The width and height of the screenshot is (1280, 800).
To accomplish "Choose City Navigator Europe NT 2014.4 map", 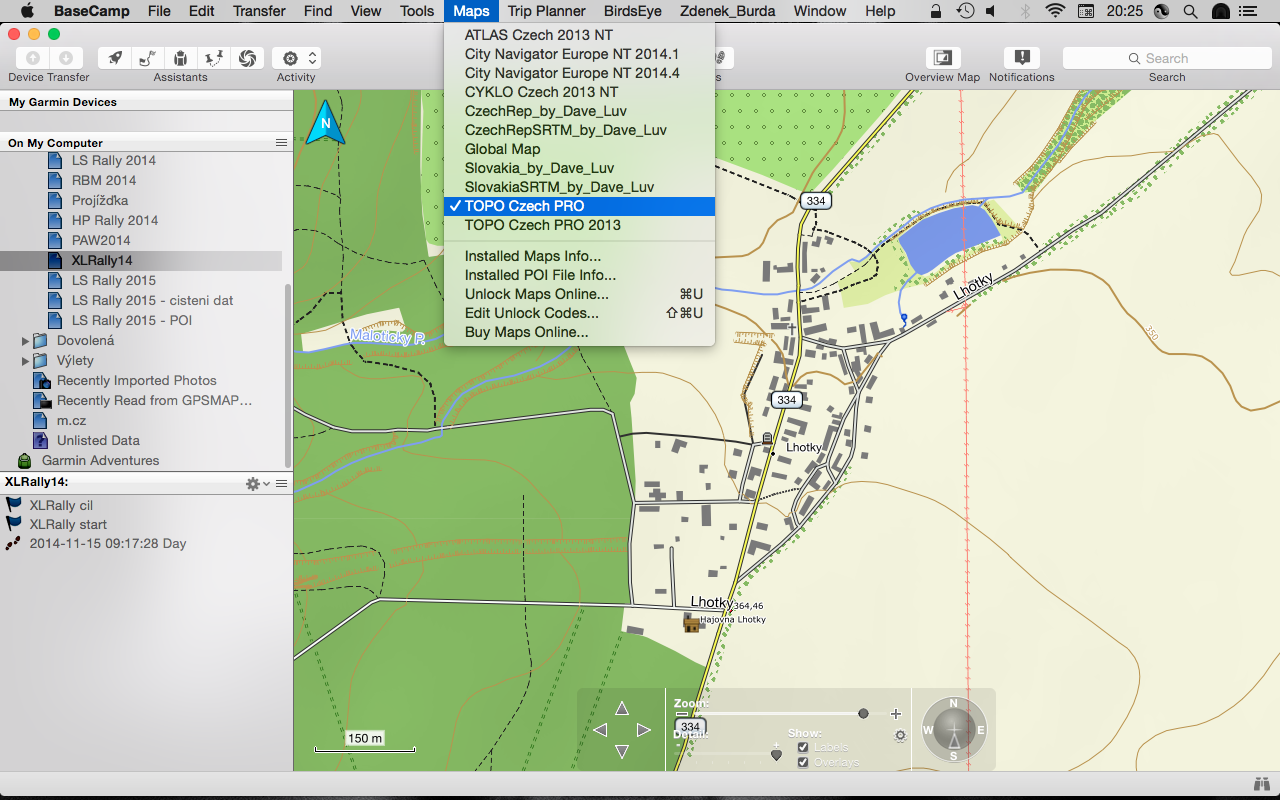I will click(x=580, y=73).
